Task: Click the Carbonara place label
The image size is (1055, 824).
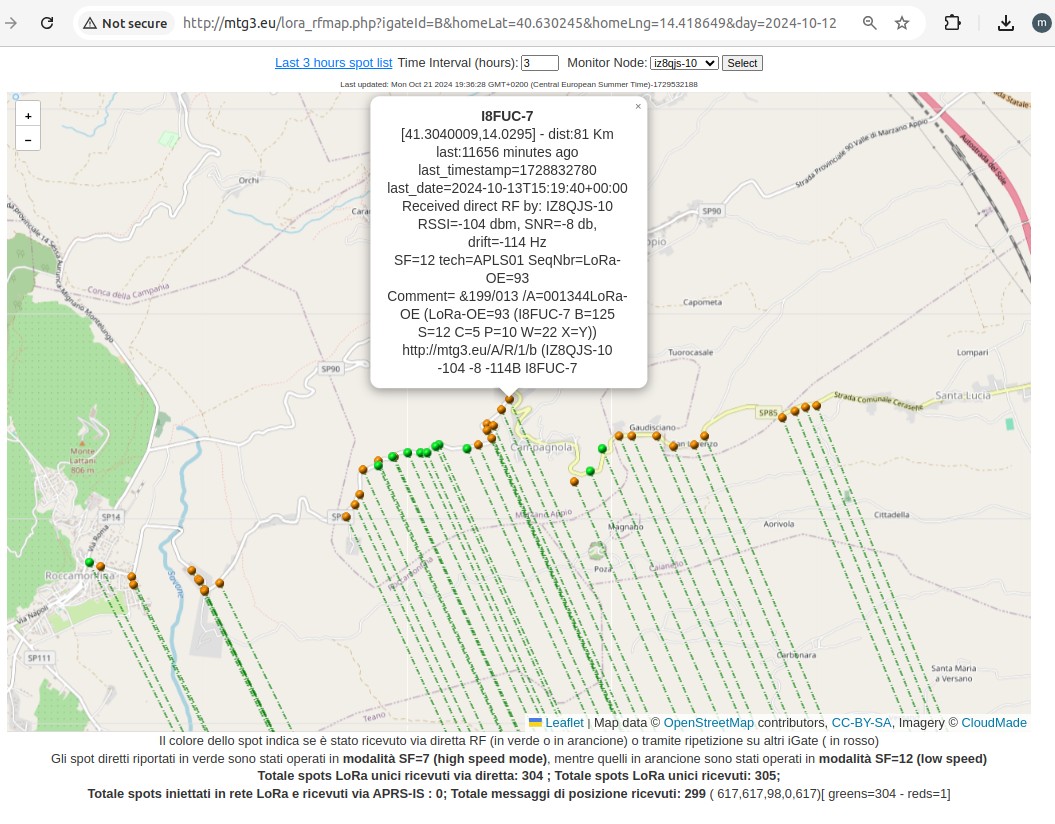Action: coord(797,654)
